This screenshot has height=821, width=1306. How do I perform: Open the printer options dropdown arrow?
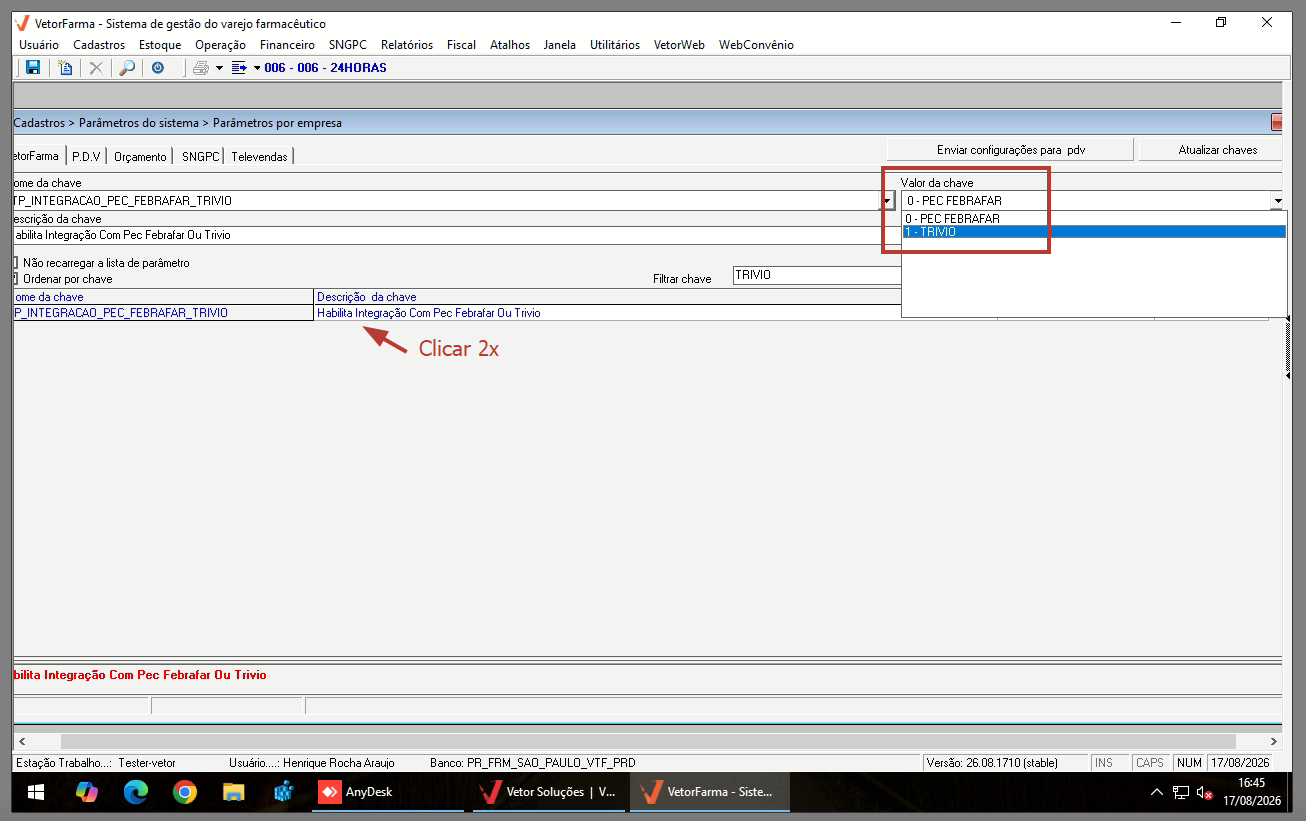(219, 68)
